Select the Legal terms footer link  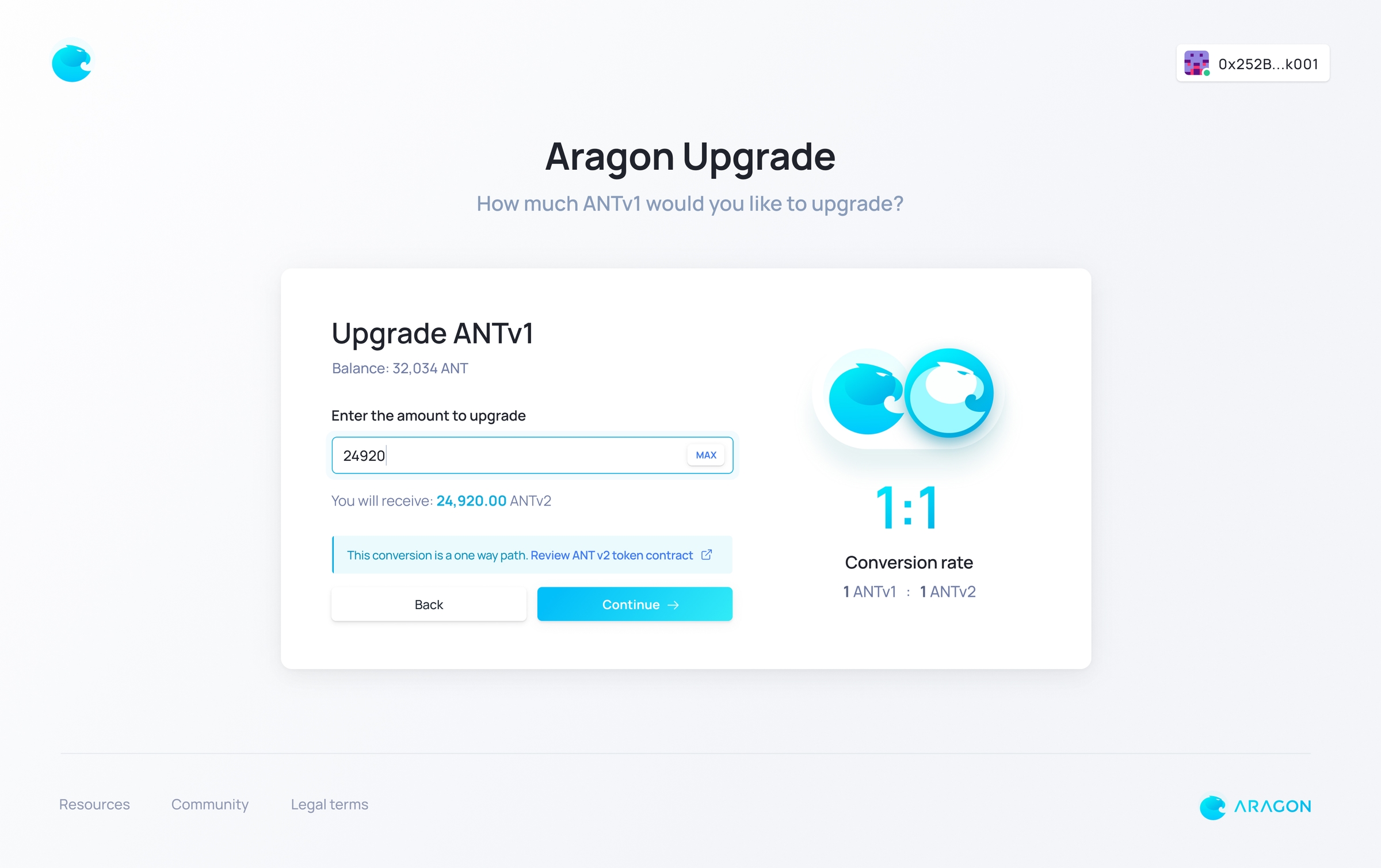pos(328,803)
